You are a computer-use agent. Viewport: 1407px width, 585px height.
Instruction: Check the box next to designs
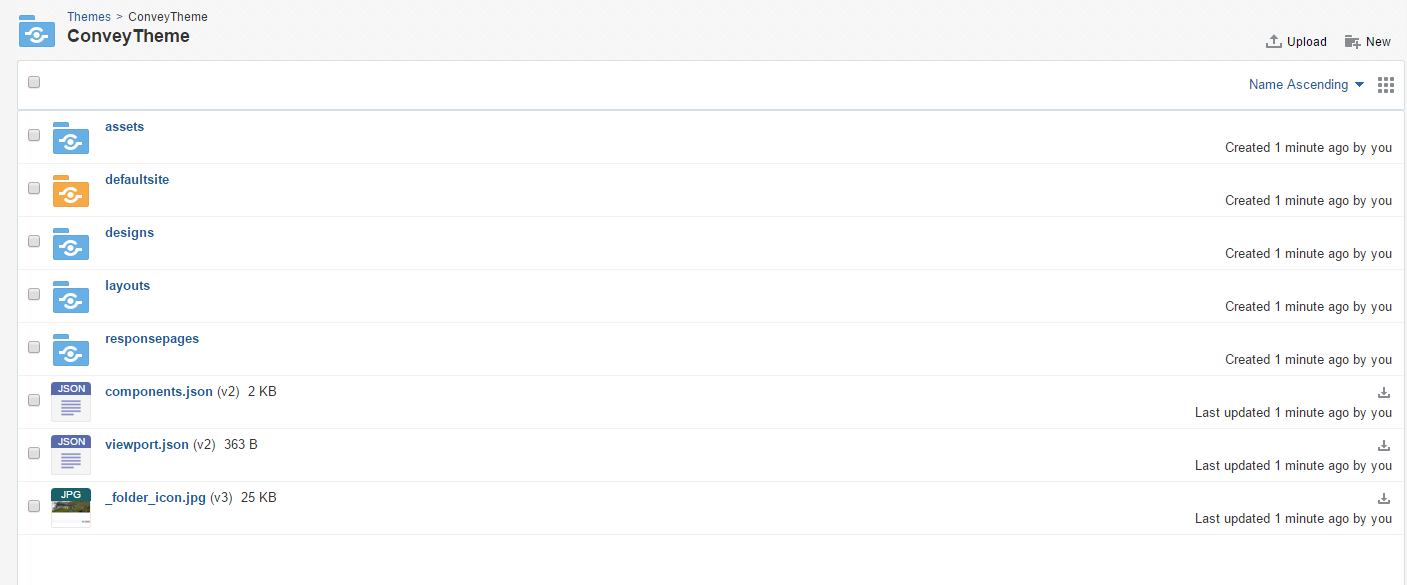(34, 241)
